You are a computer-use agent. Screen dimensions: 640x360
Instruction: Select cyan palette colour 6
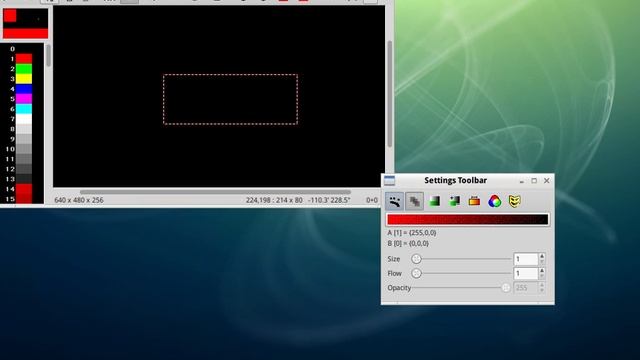(24, 109)
